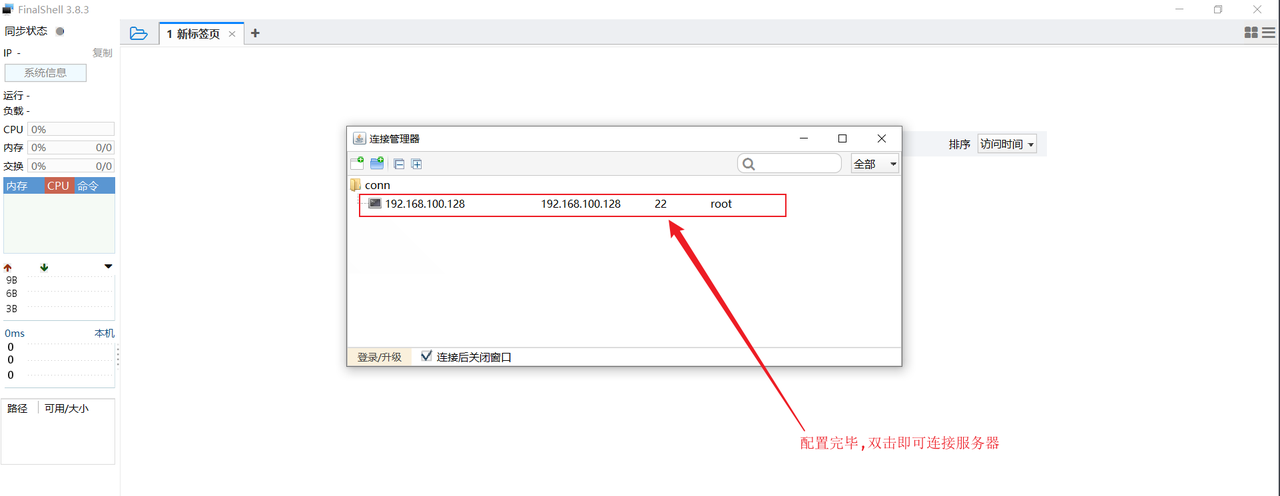The height and width of the screenshot is (496, 1280).
Task: Close the 新标签页 tab
Action: click(233, 34)
